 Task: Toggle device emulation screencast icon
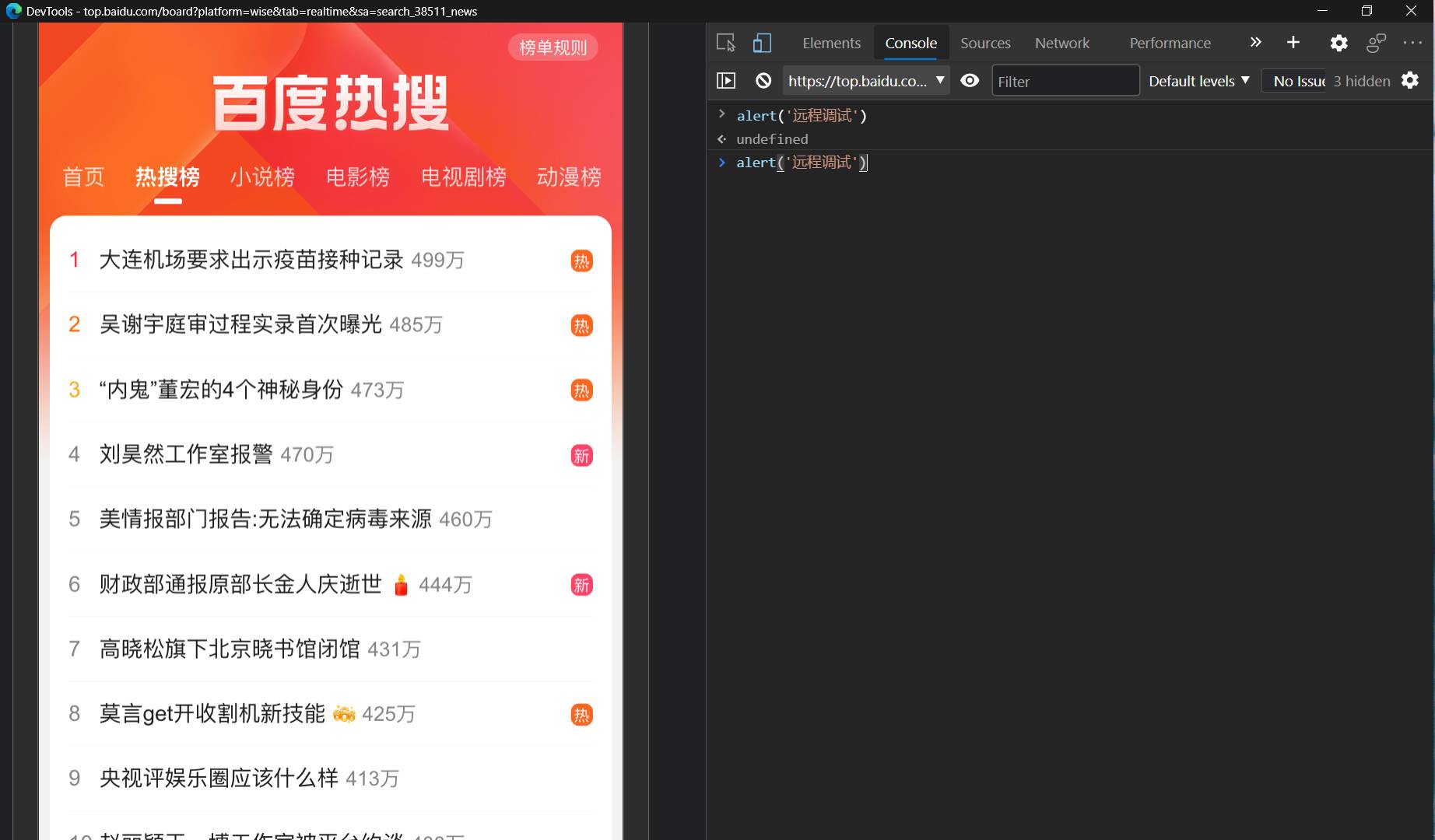762,43
